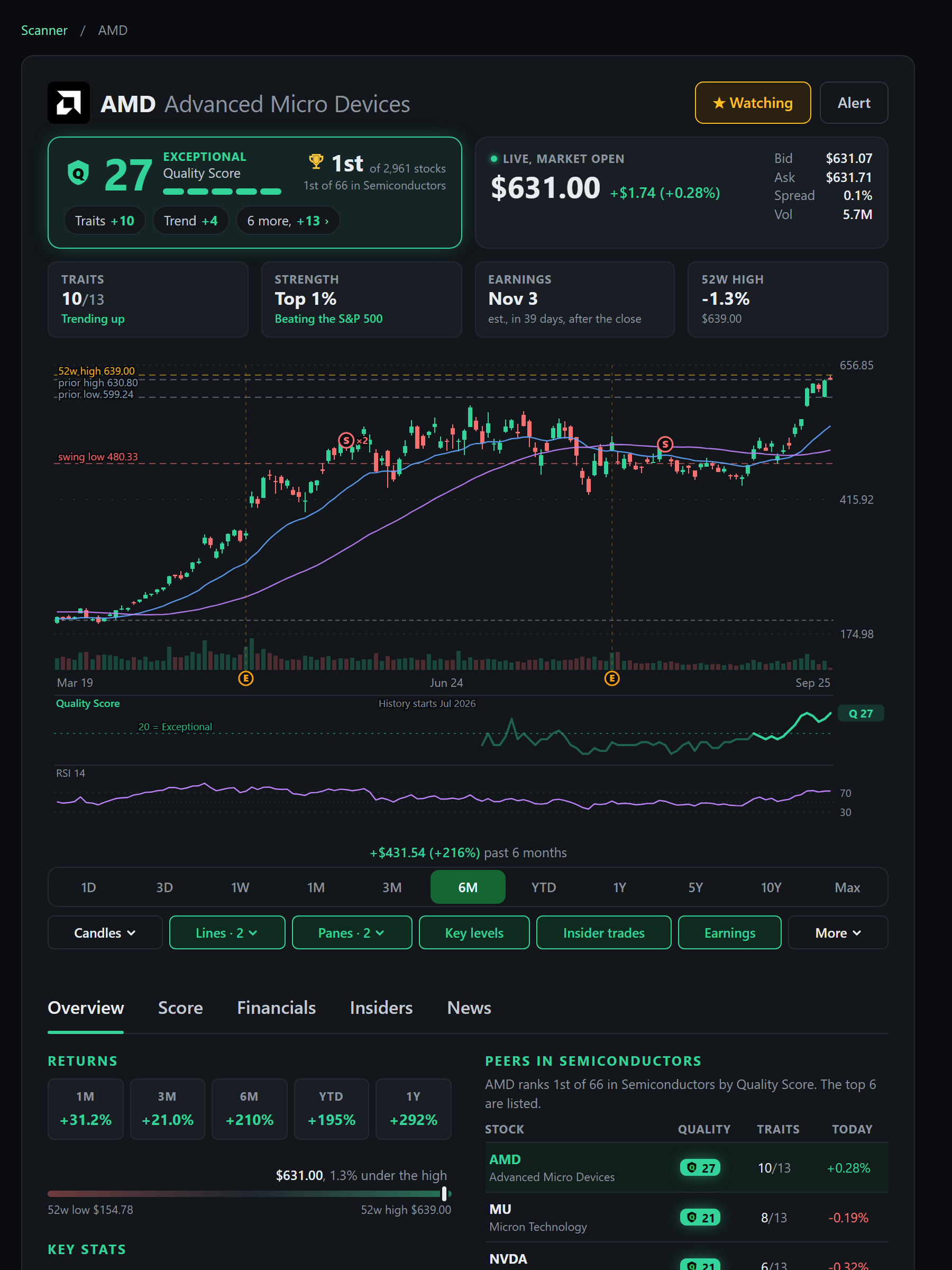Screen dimensions: 952x1270
Task: Select the 10Y time range
Action: (x=771, y=887)
